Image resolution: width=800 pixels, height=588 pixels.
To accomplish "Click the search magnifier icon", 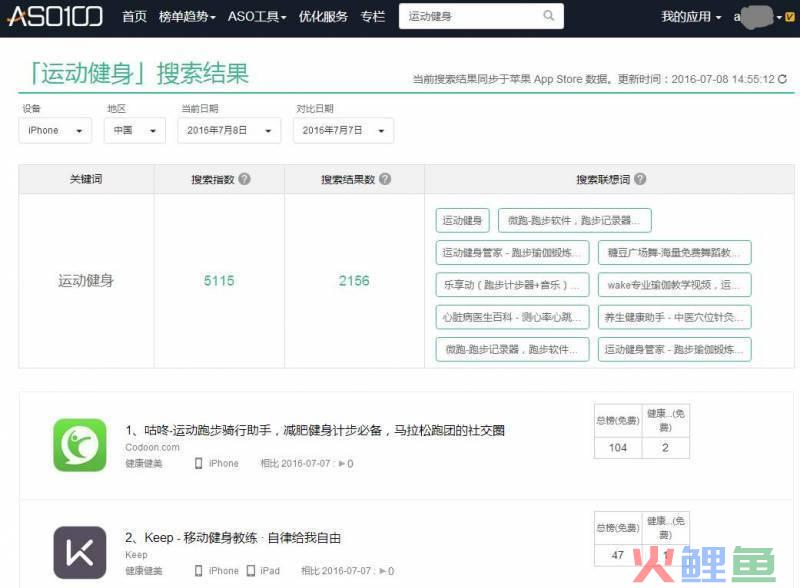I will [x=548, y=16].
